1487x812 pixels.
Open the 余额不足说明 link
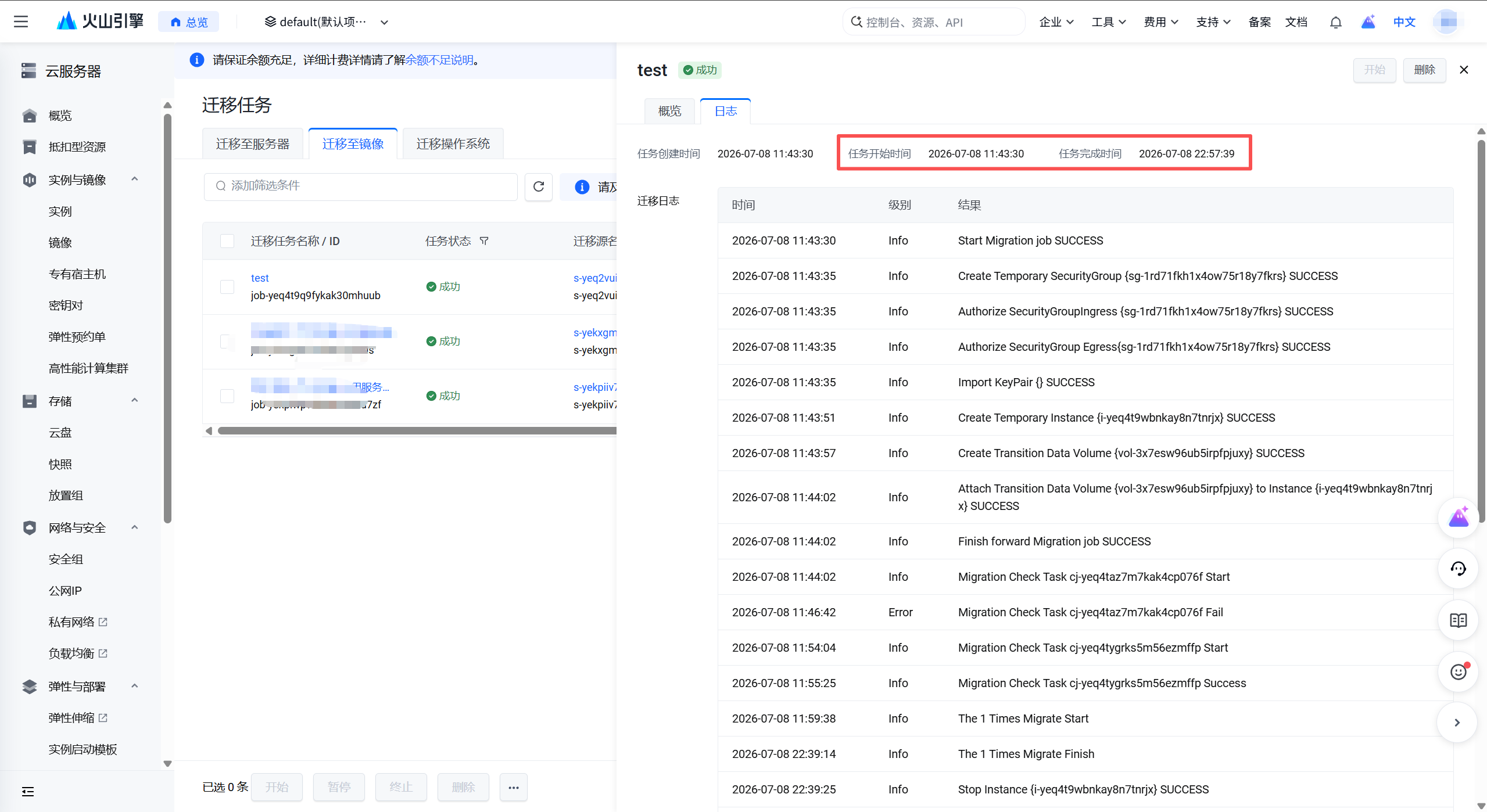(439, 60)
